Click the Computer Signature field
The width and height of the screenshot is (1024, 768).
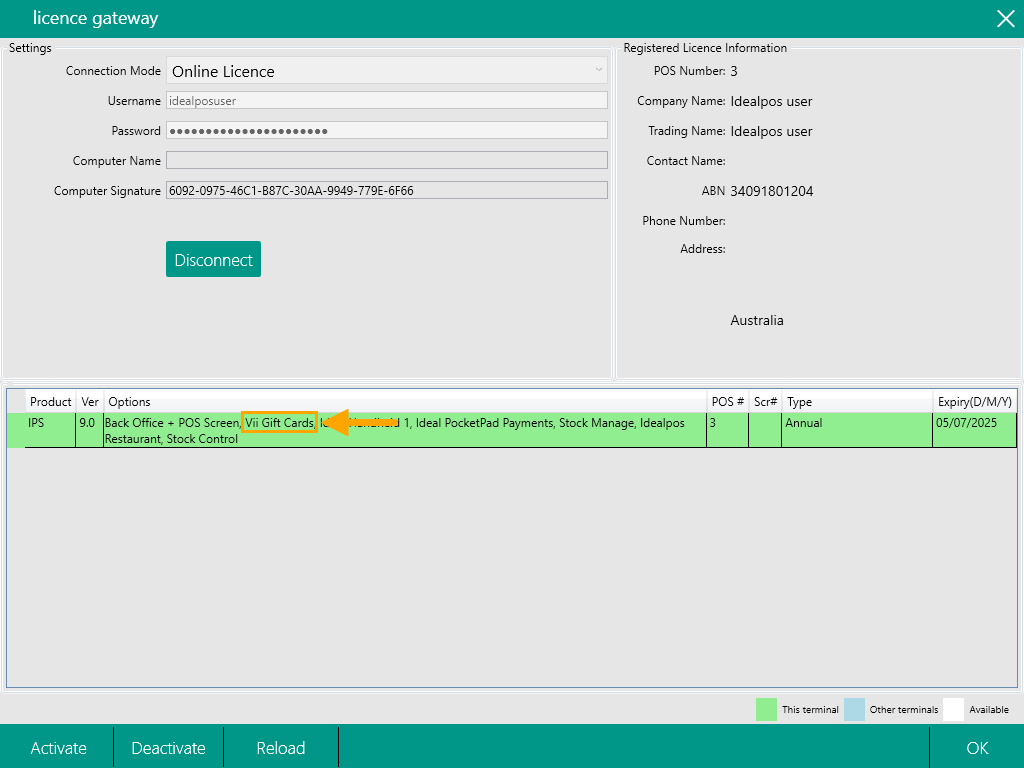(x=387, y=191)
